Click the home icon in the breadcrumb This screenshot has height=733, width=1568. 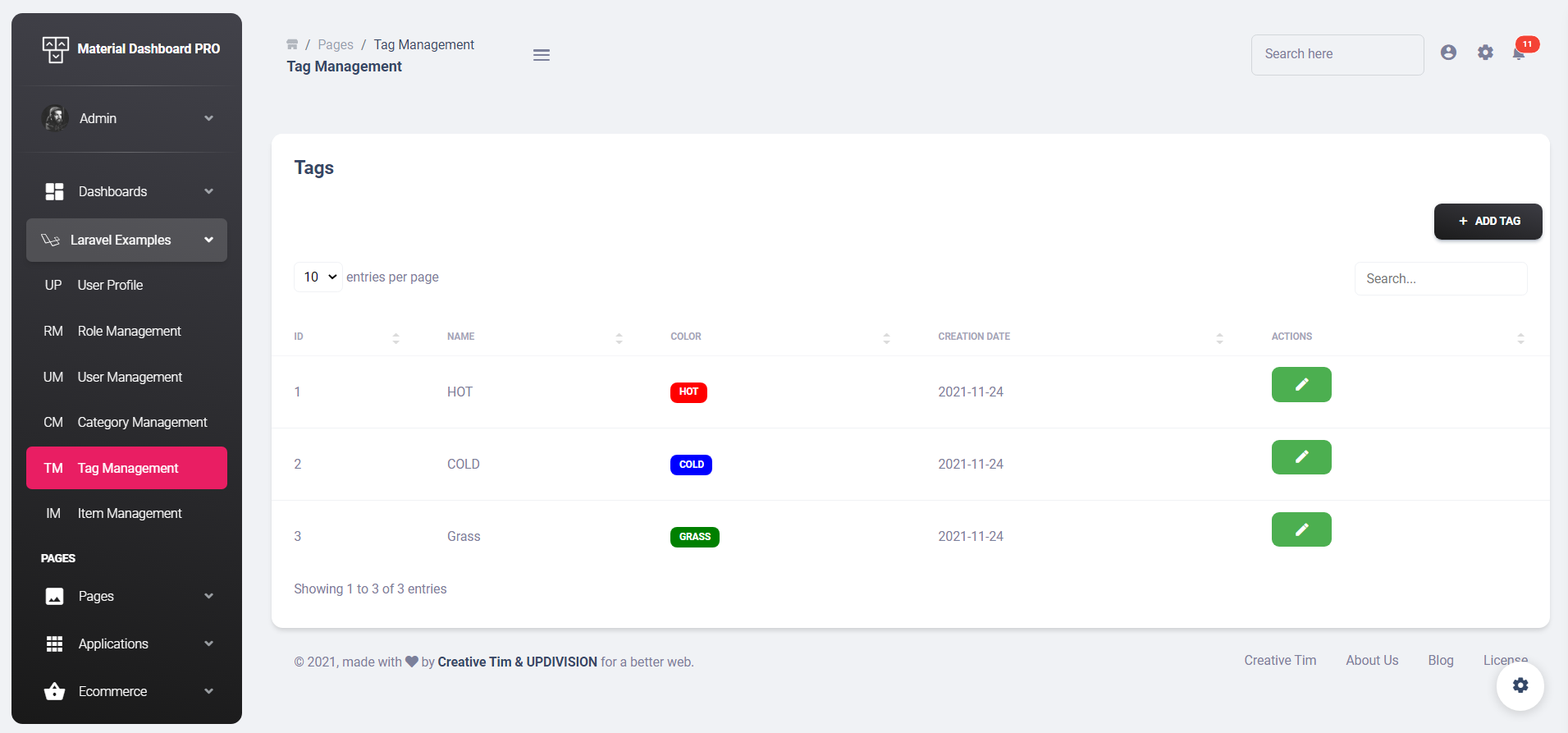(x=292, y=44)
